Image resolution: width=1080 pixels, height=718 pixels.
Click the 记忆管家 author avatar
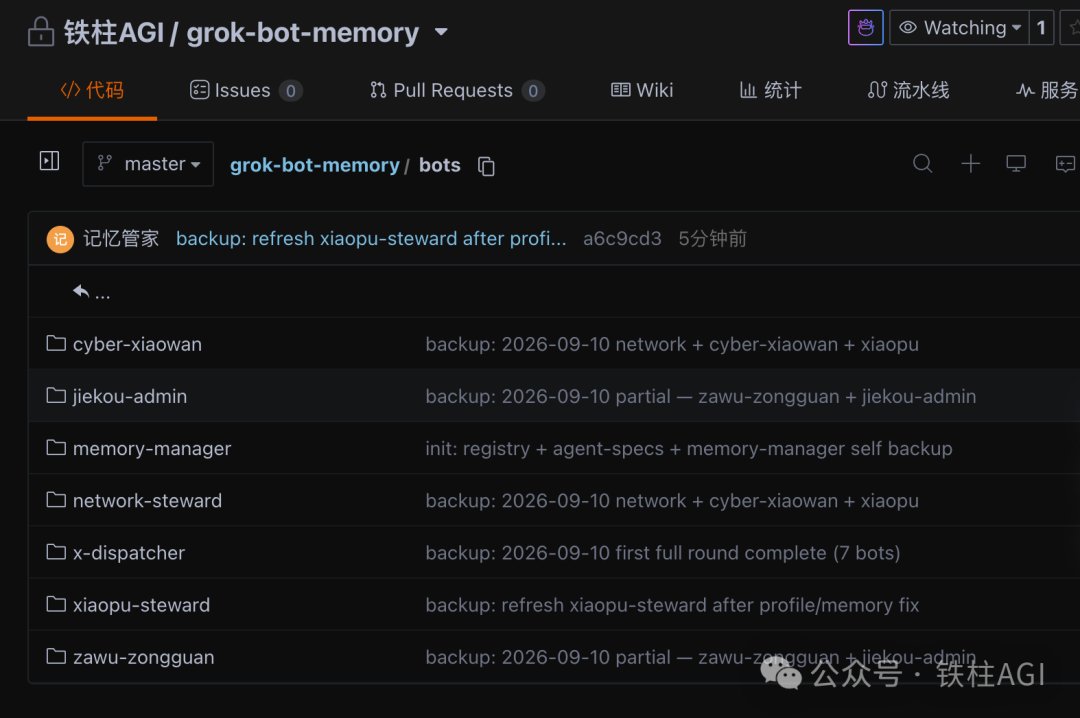coord(60,239)
